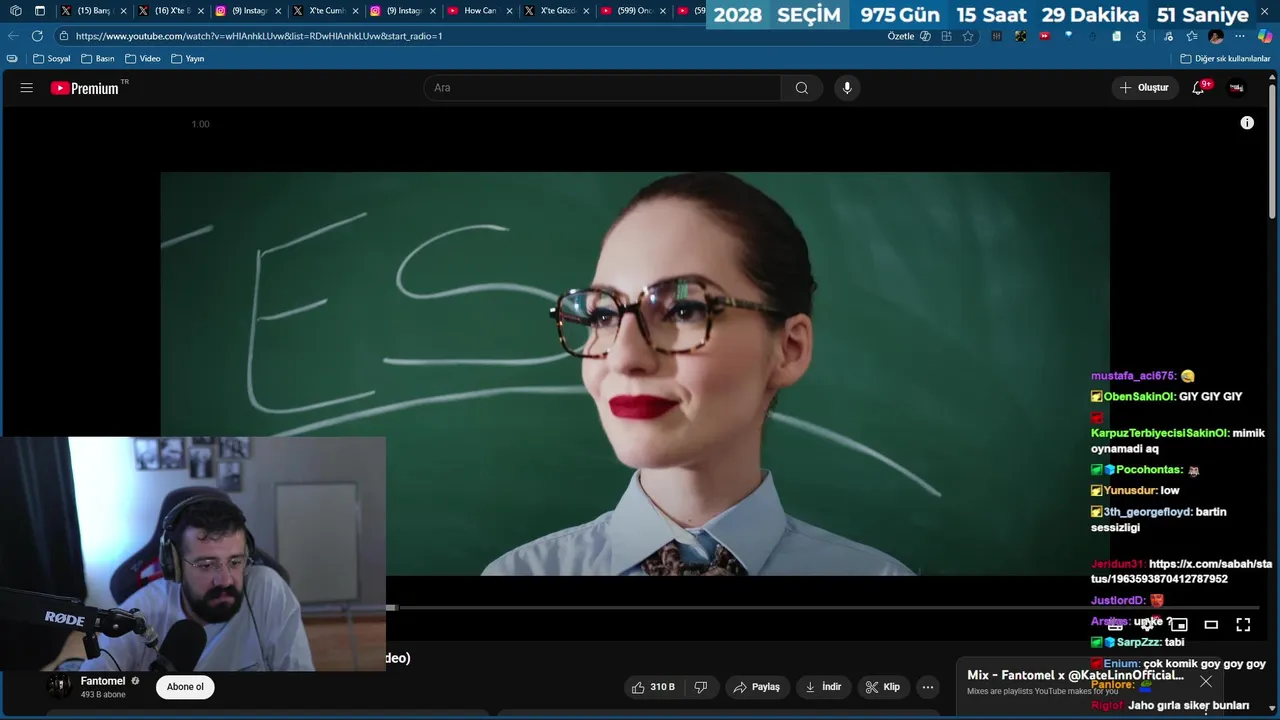Open the browser profile avatar
This screenshot has height=720, width=1280.
pyautogui.click(x=1216, y=36)
